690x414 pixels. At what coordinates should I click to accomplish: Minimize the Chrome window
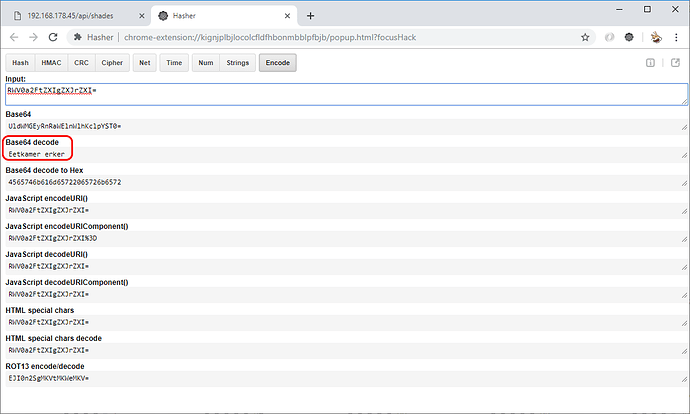[x=619, y=9]
